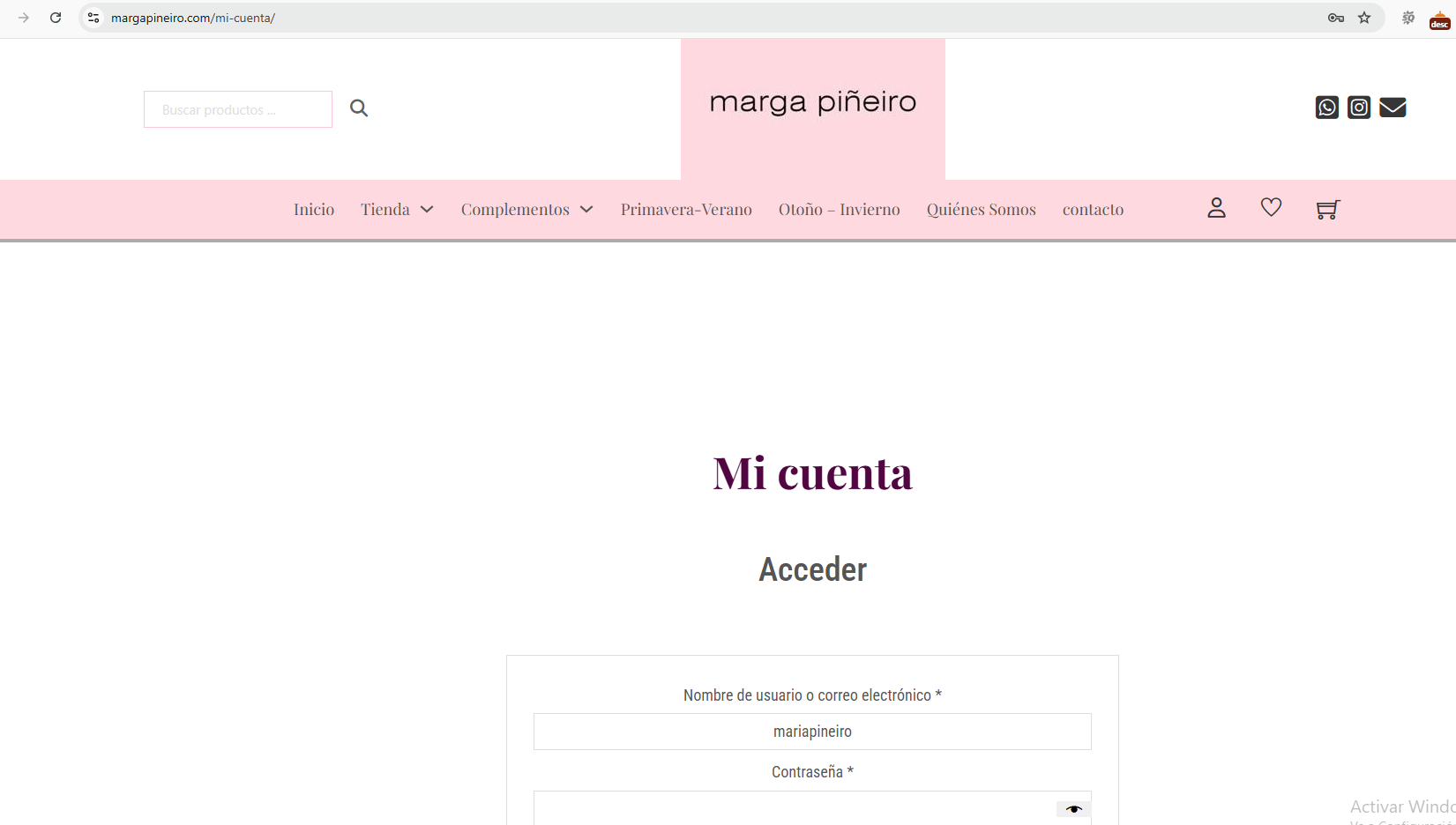
Task: Open the user account icon
Action: click(1216, 208)
